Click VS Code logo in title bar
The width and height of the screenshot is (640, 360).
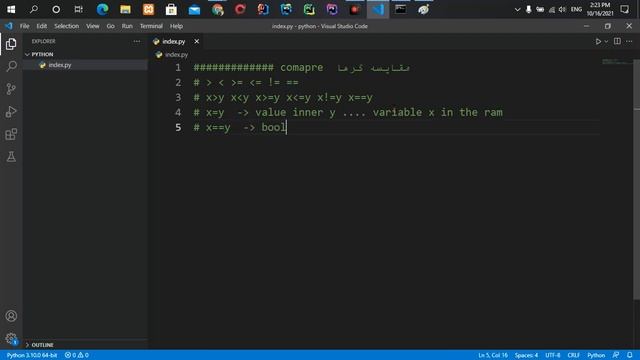click(x=9, y=26)
